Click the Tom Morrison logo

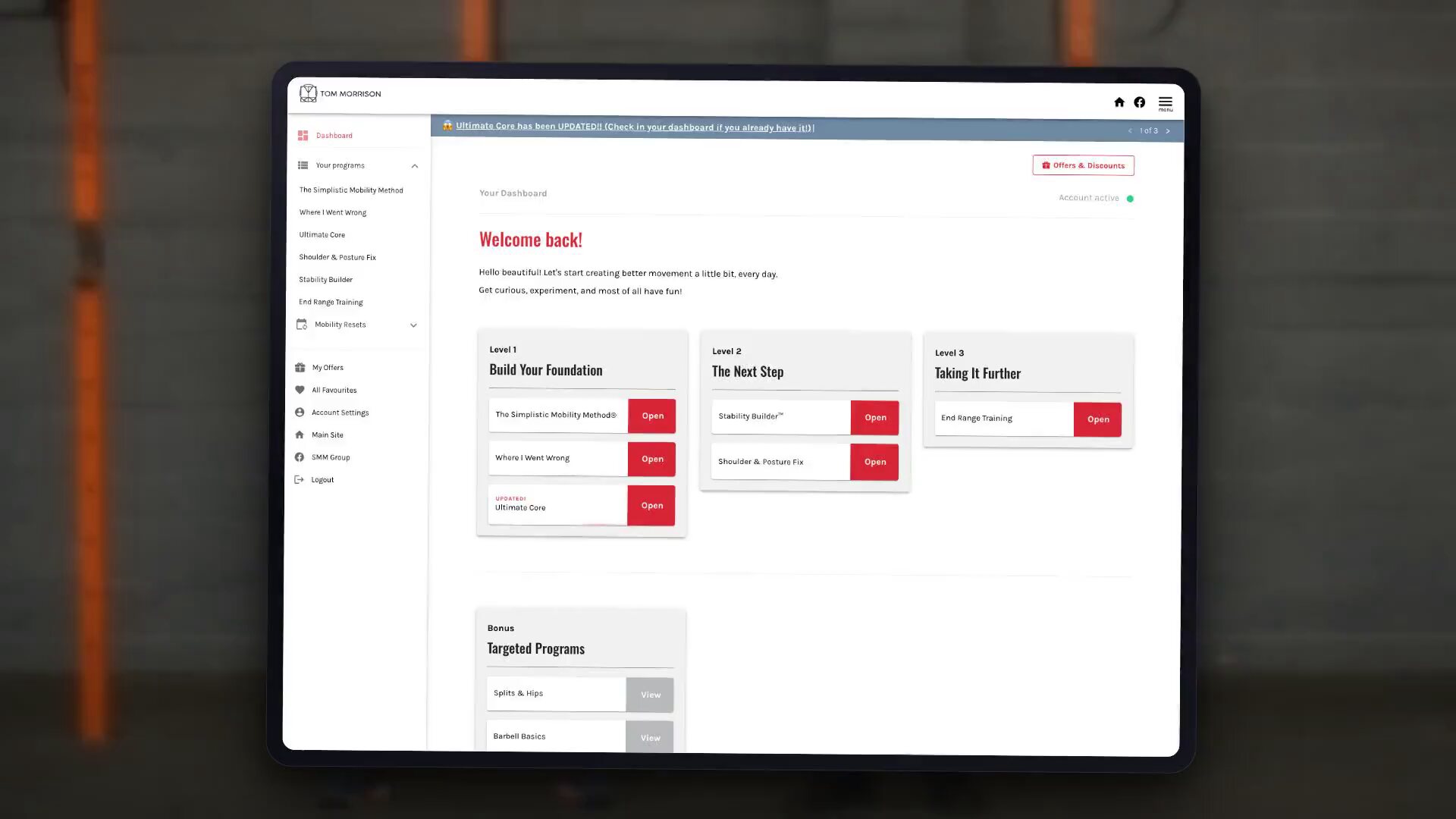pyautogui.click(x=340, y=93)
